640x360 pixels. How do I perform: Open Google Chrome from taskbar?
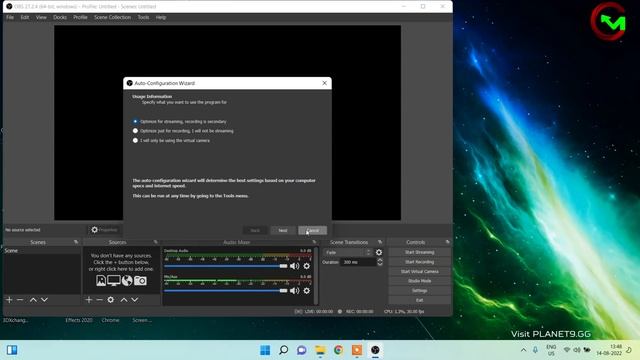point(338,350)
